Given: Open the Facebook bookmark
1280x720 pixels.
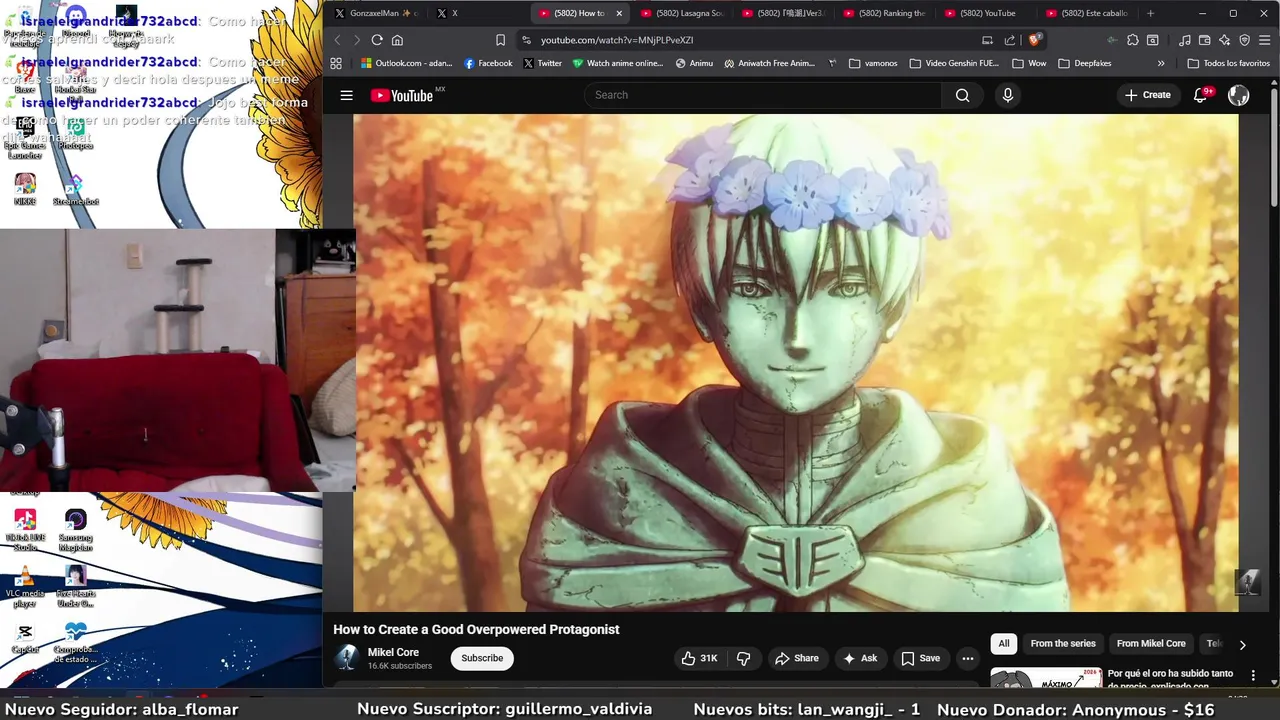Looking at the screenshot, I should 488,63.
